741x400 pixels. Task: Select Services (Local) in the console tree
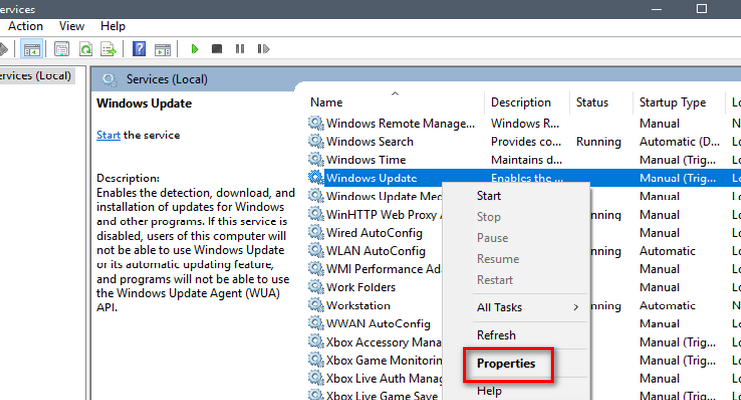35,76
